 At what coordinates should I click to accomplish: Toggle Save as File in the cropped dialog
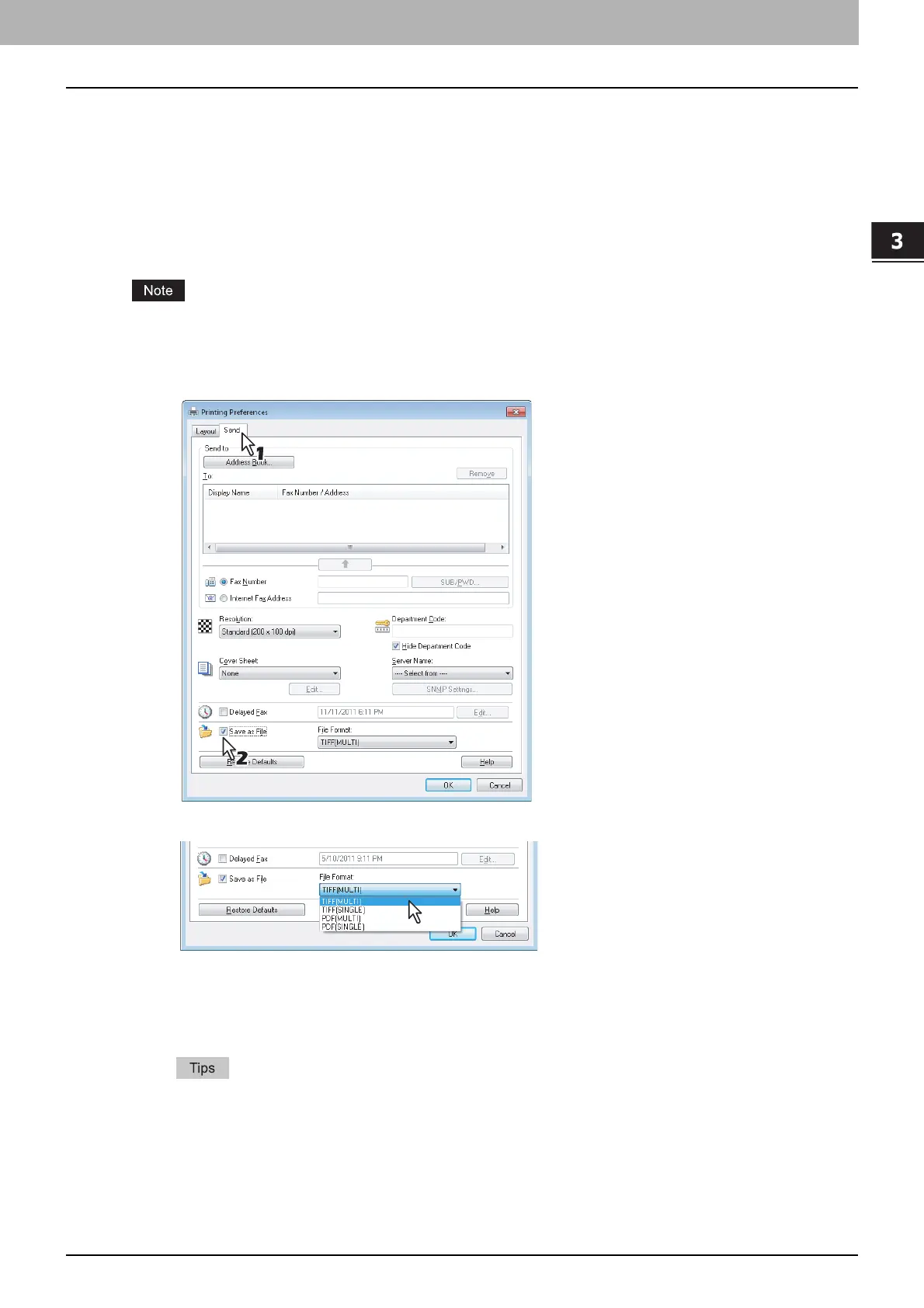point(224,879)
